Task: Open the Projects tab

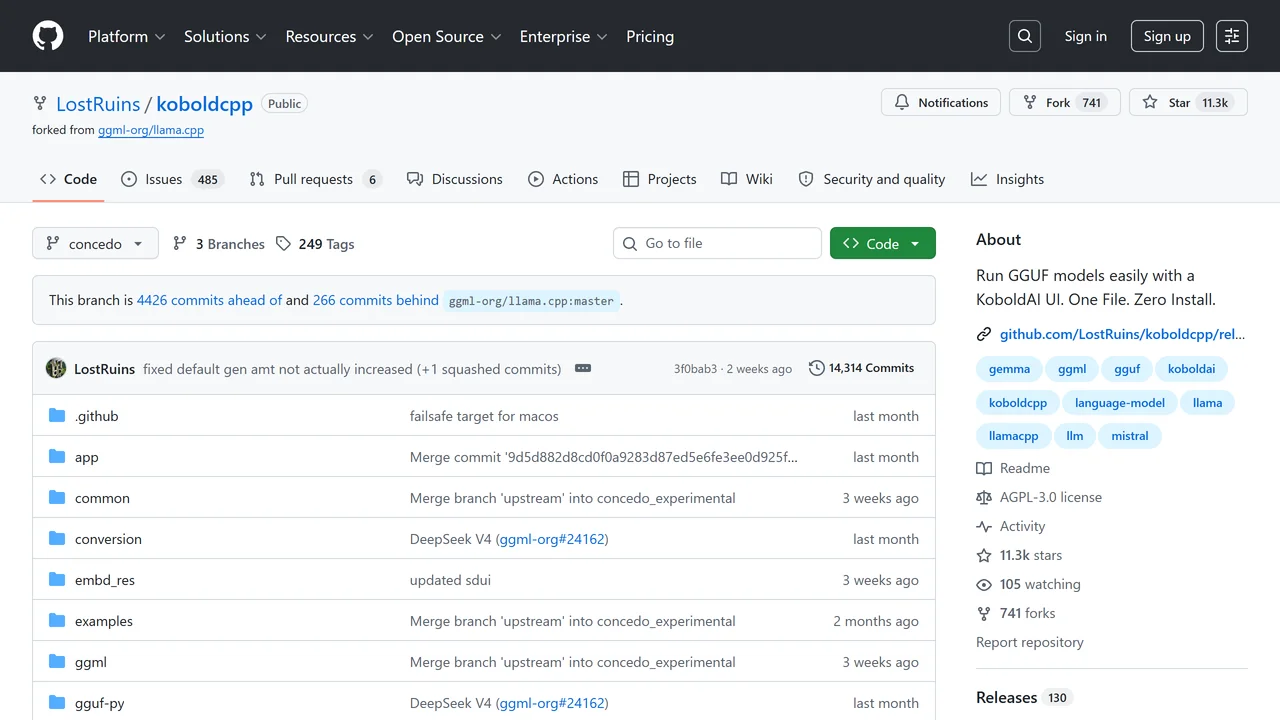Action: tap(659, 179)
